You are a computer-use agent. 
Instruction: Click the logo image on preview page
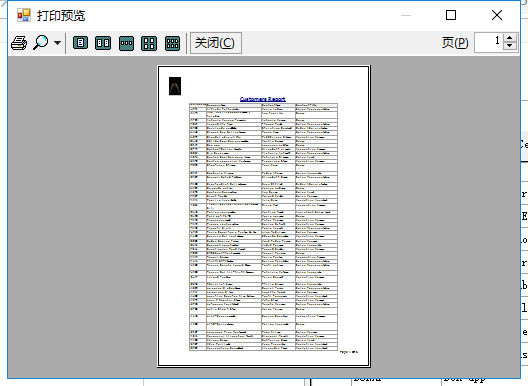coord(175,86)
